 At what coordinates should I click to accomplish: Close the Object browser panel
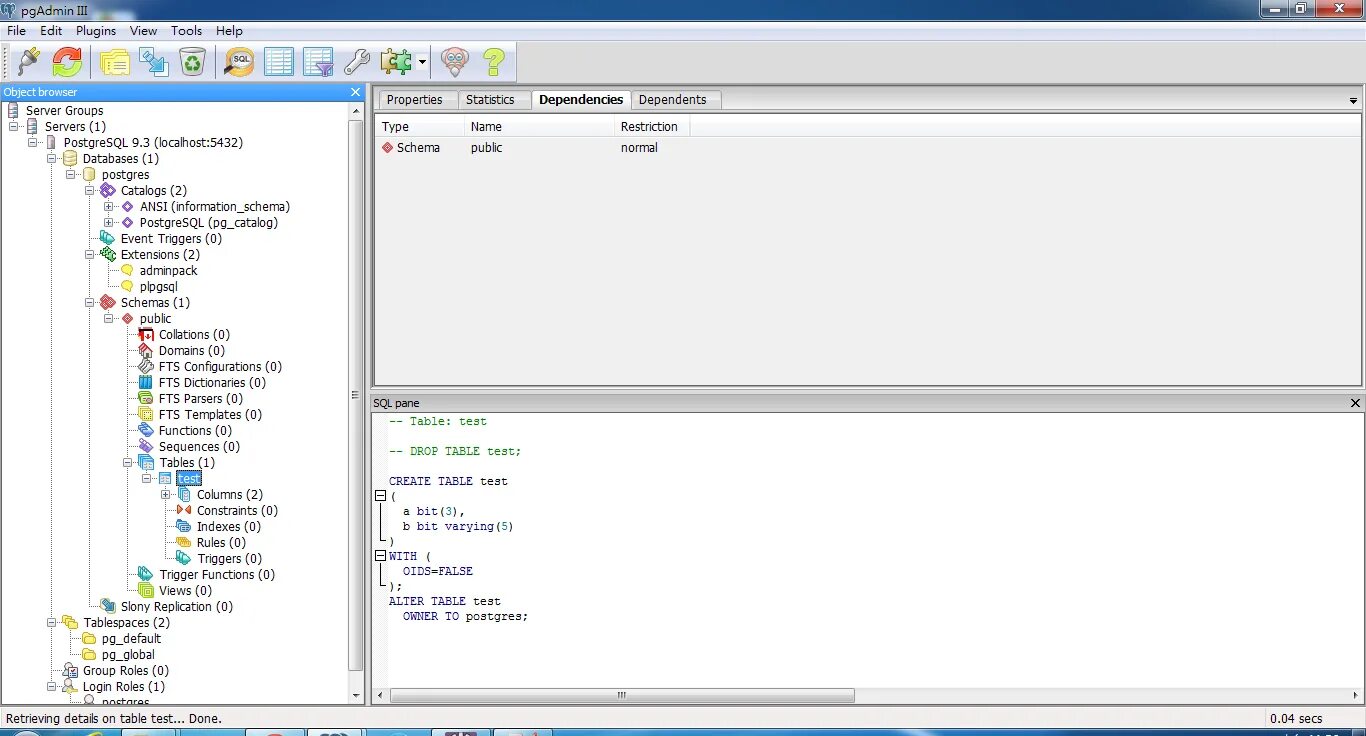[355, 92]
